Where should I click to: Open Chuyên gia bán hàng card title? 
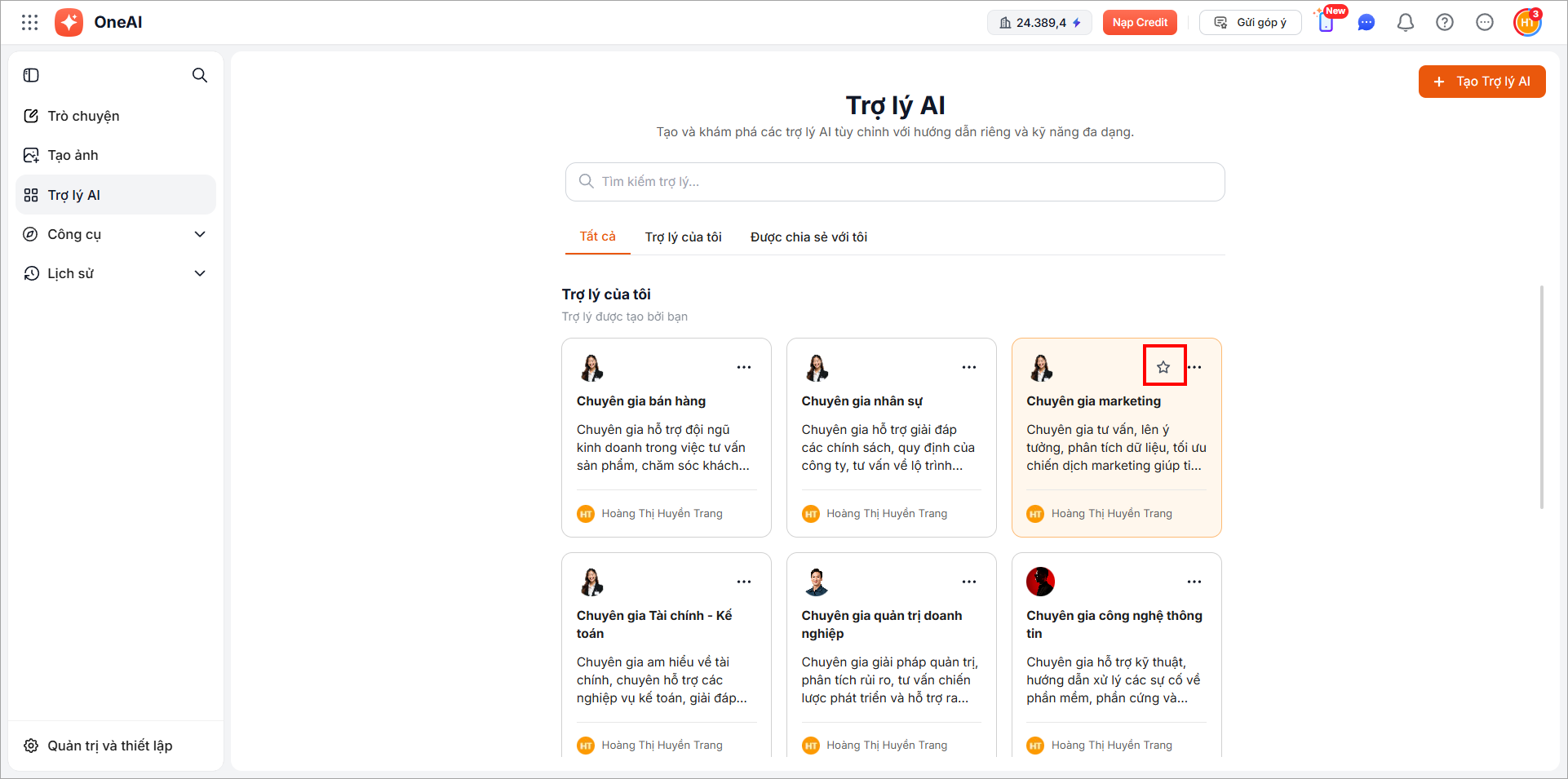(641, 401)
